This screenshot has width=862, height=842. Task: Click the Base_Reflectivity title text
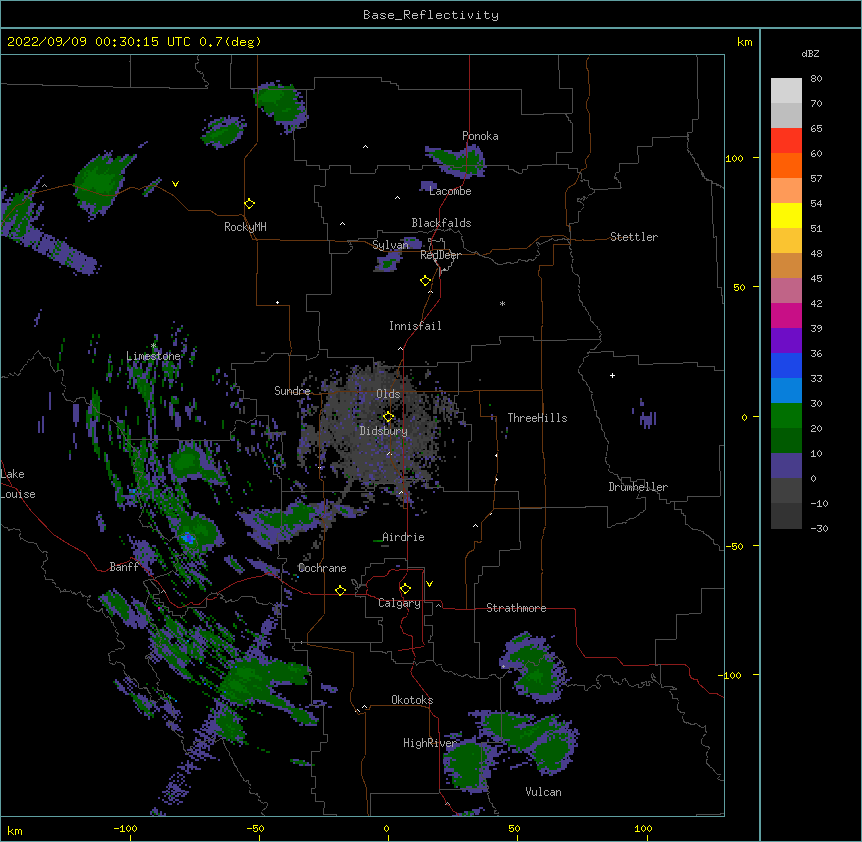[431, 15]
